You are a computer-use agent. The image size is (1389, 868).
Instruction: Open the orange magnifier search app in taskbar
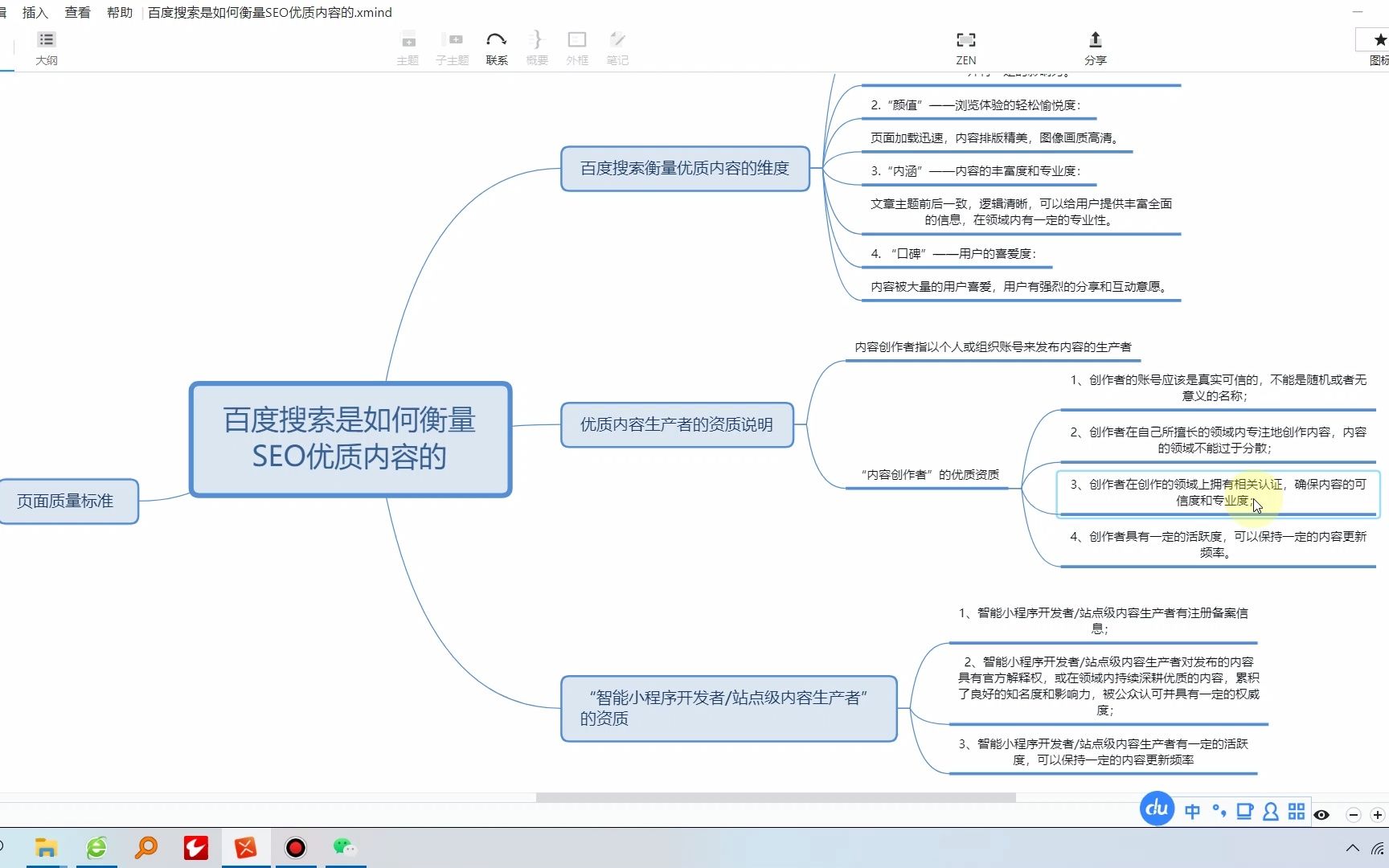pos(146,848)
